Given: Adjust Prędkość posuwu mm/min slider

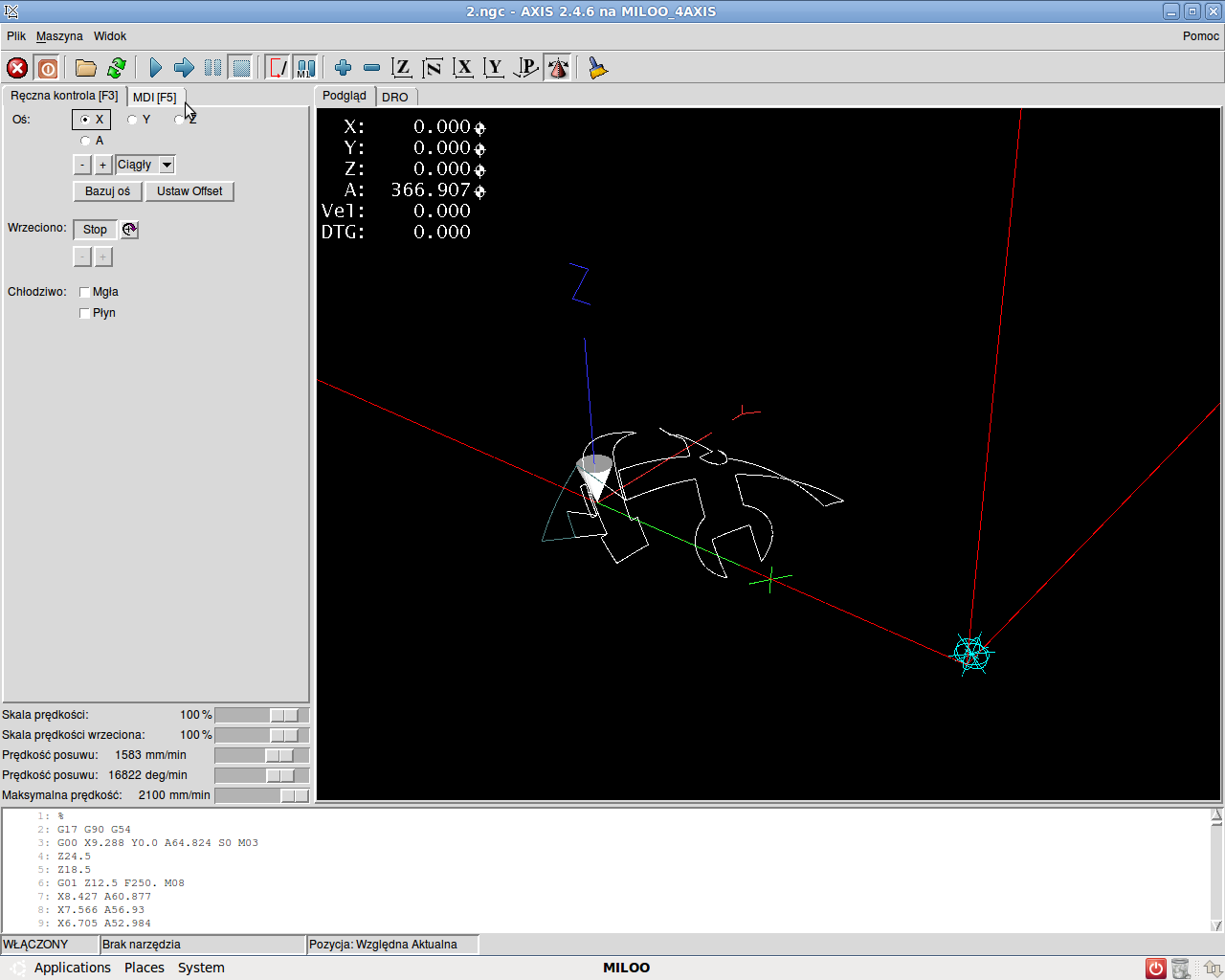Looking at the screenshot, I should [x=262, y=755].
